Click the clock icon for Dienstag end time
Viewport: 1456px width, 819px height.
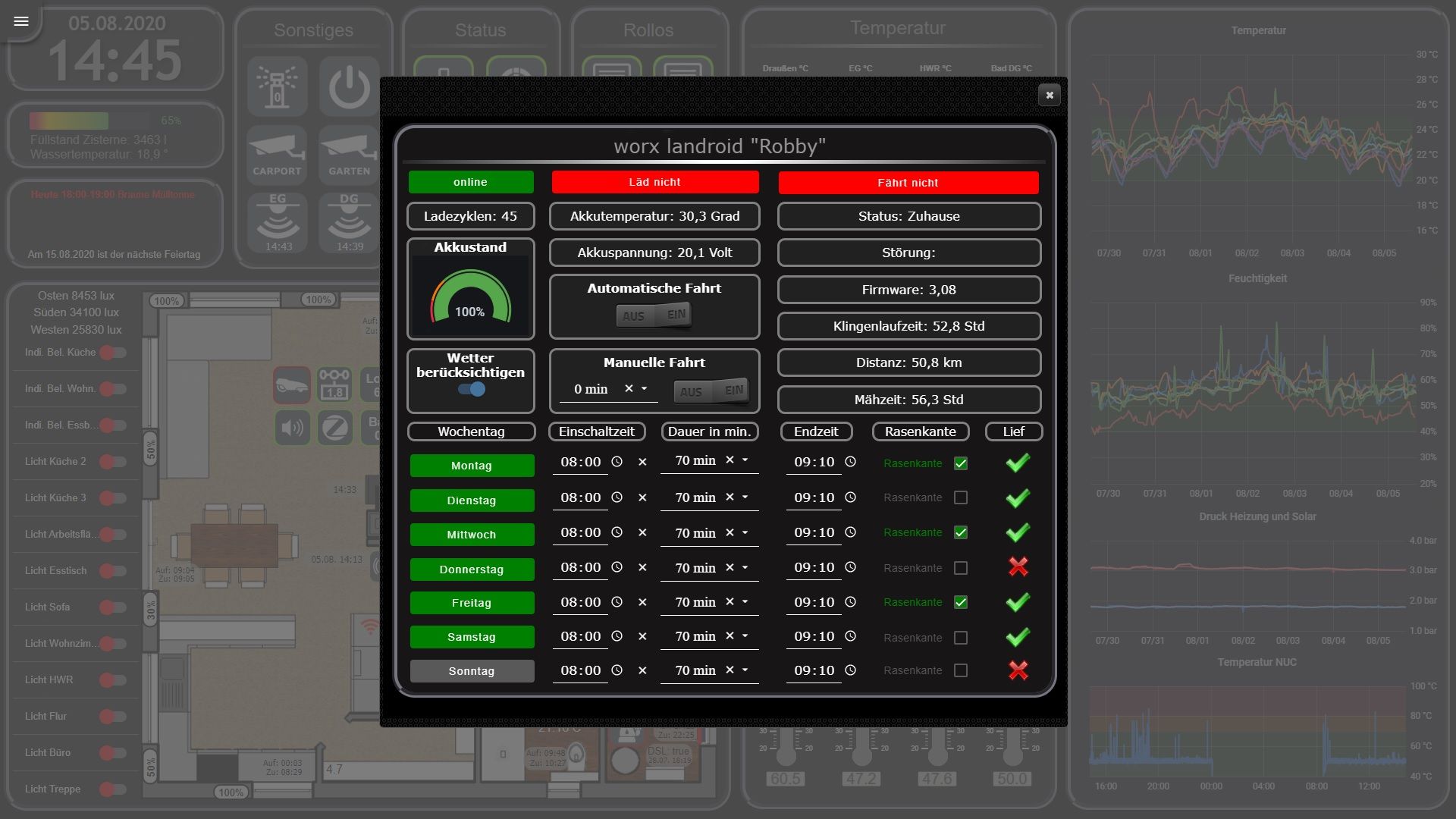click(x=850, y=497)
